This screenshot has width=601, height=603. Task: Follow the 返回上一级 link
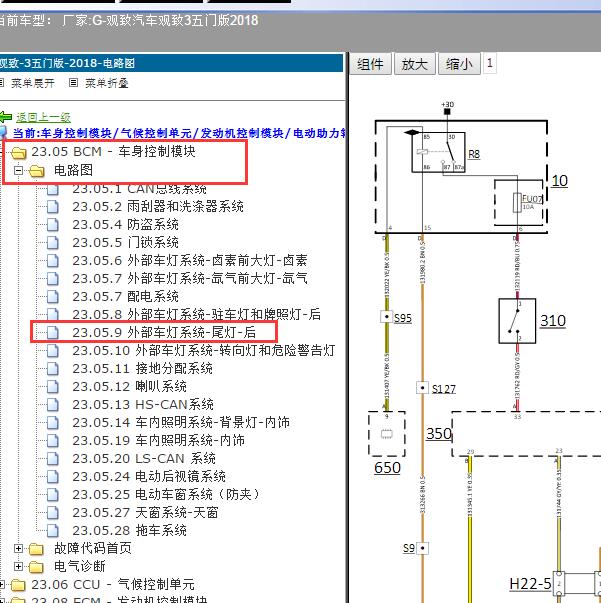[43, 117]
